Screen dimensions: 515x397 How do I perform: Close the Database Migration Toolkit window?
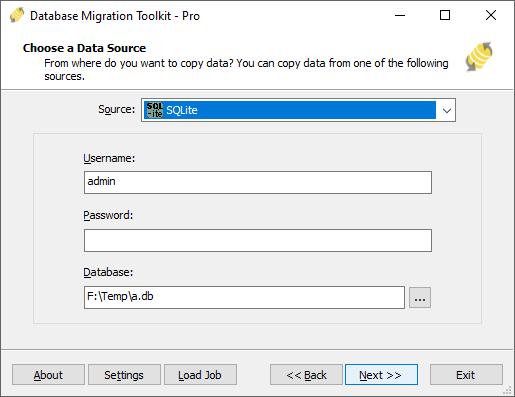coord(491,15)
